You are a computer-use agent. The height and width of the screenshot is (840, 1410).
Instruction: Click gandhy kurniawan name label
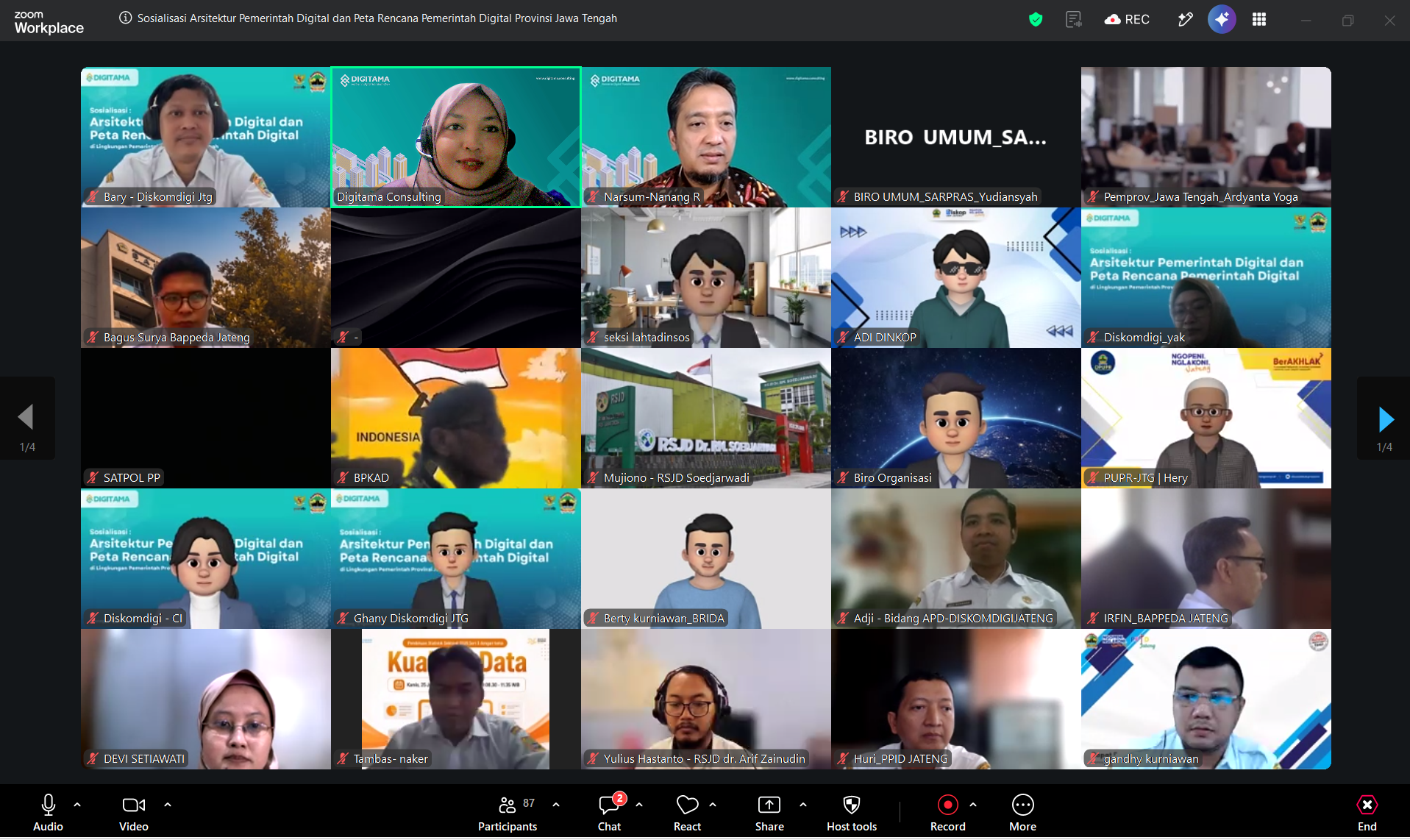pos(1150,759)
